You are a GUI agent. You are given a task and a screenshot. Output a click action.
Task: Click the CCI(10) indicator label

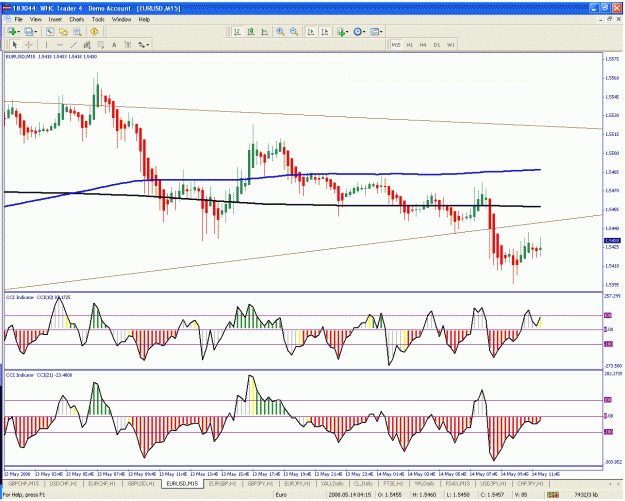[38, 297]
